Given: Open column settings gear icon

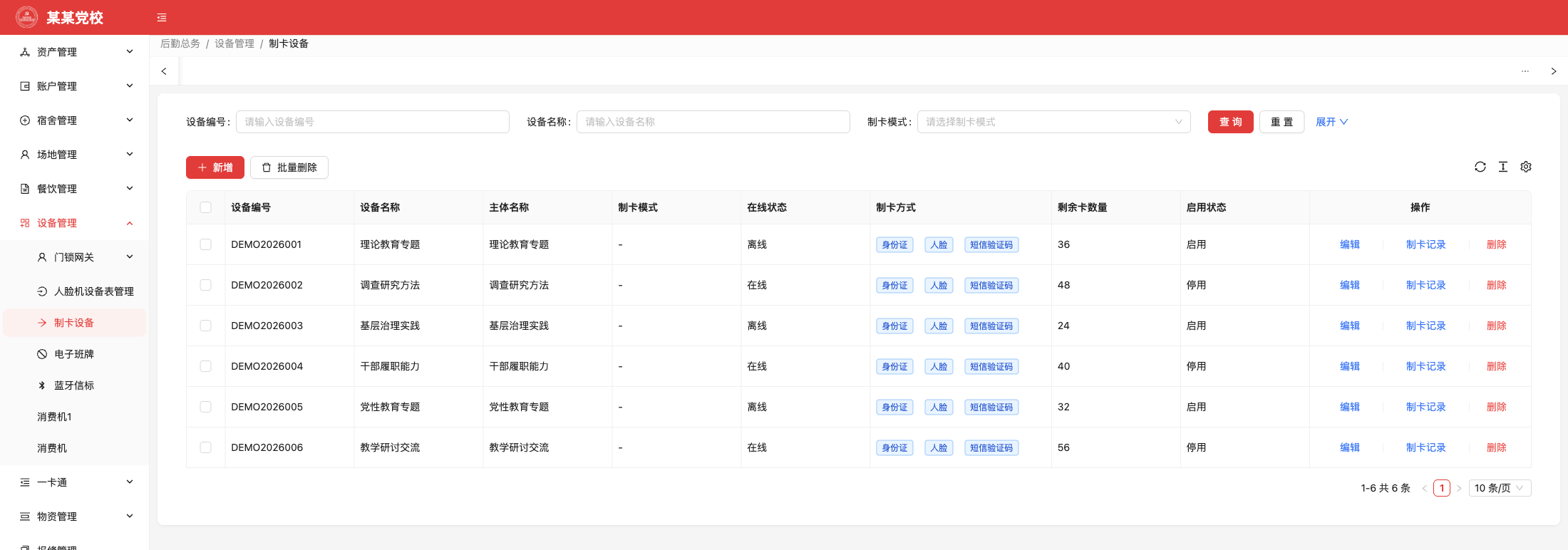Looking at the screenshot, I should point(1526,167).
